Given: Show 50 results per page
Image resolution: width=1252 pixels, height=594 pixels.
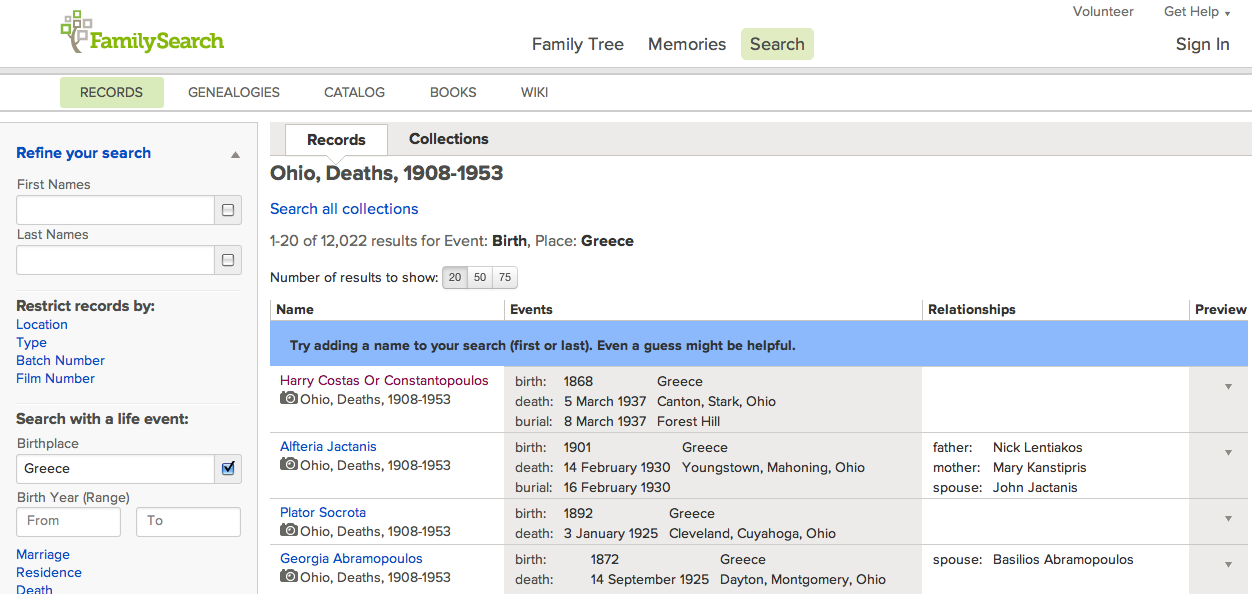Looking at the screenshot, I should 480,278.
